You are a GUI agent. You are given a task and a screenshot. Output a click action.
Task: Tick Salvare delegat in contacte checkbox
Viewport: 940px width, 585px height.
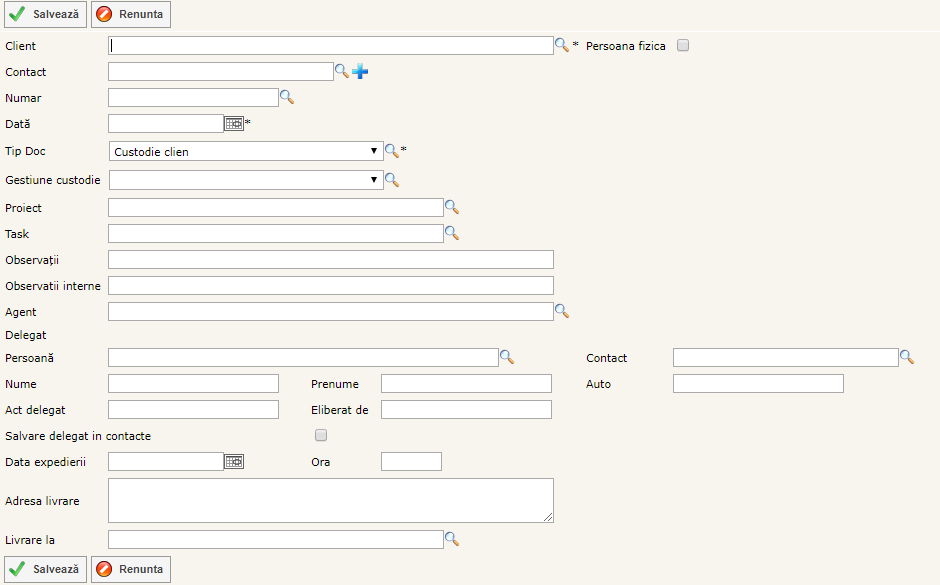pyautogui.click(x=321, y=435)
